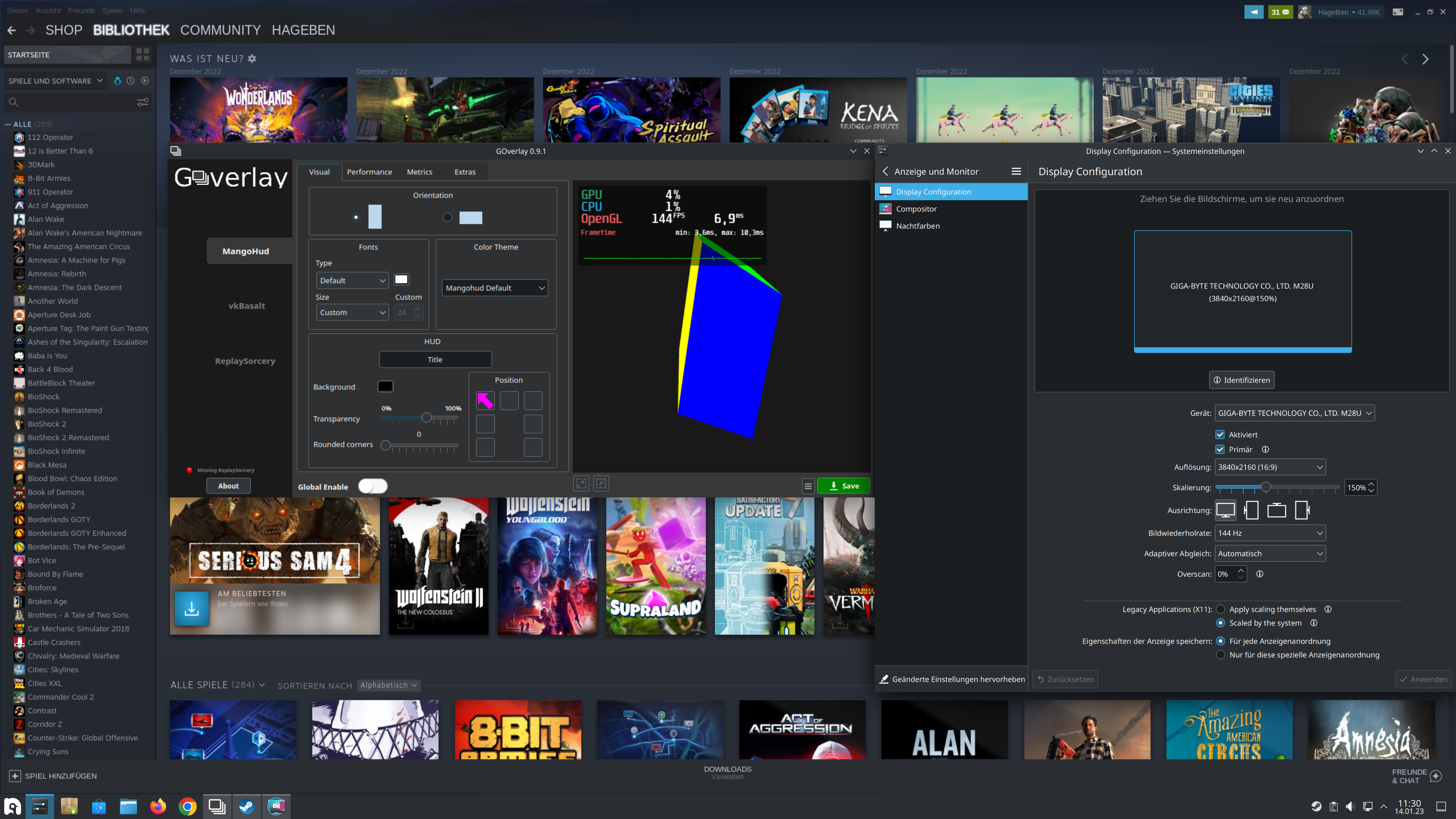Viewport: 1456px width, 819px height.
Task: Select 'Apply scaling themselves' radio button
Action: pyautogui.click(x=1221, y=609)
